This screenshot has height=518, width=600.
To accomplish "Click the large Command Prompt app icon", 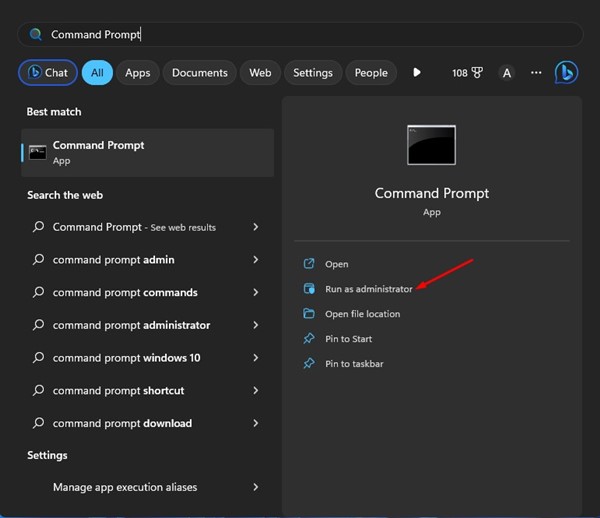I will click(x=431, y=145).
